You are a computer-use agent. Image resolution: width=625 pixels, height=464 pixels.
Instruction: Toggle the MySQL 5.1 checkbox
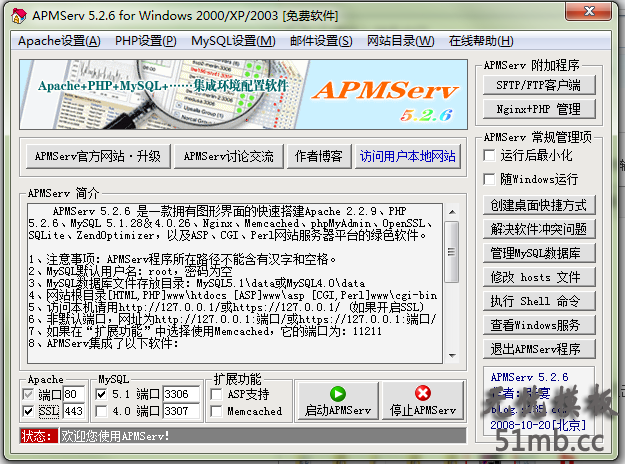click(x=101, y=394)
